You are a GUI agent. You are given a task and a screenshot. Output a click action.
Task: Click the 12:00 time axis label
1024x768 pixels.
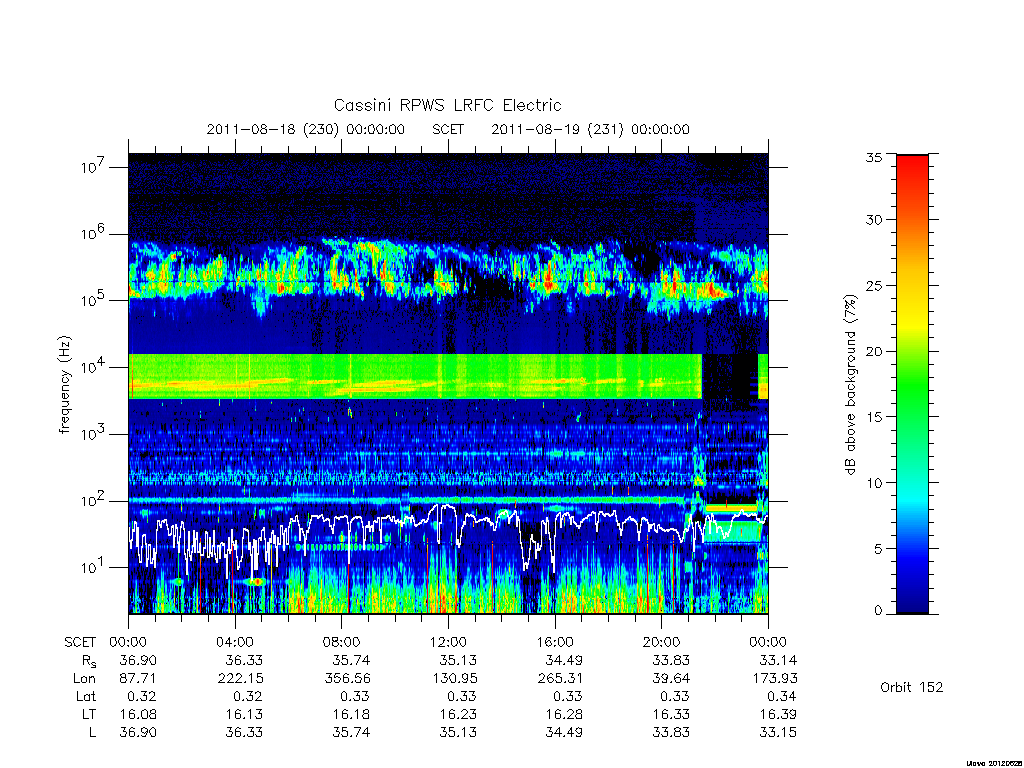coord(448,642)
